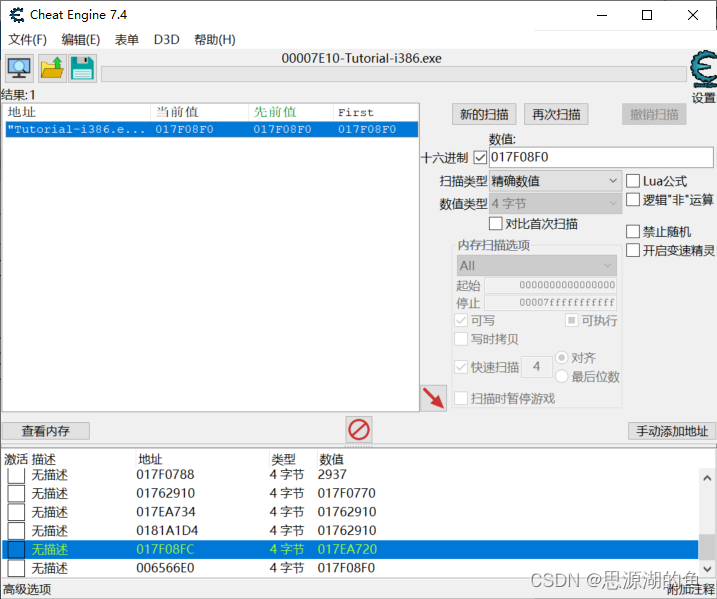Image resolution: width=717 pixels, height=599 pixels.
Task: Enable the 开启变速精灵 checkbox
Action: coord(633,250)
